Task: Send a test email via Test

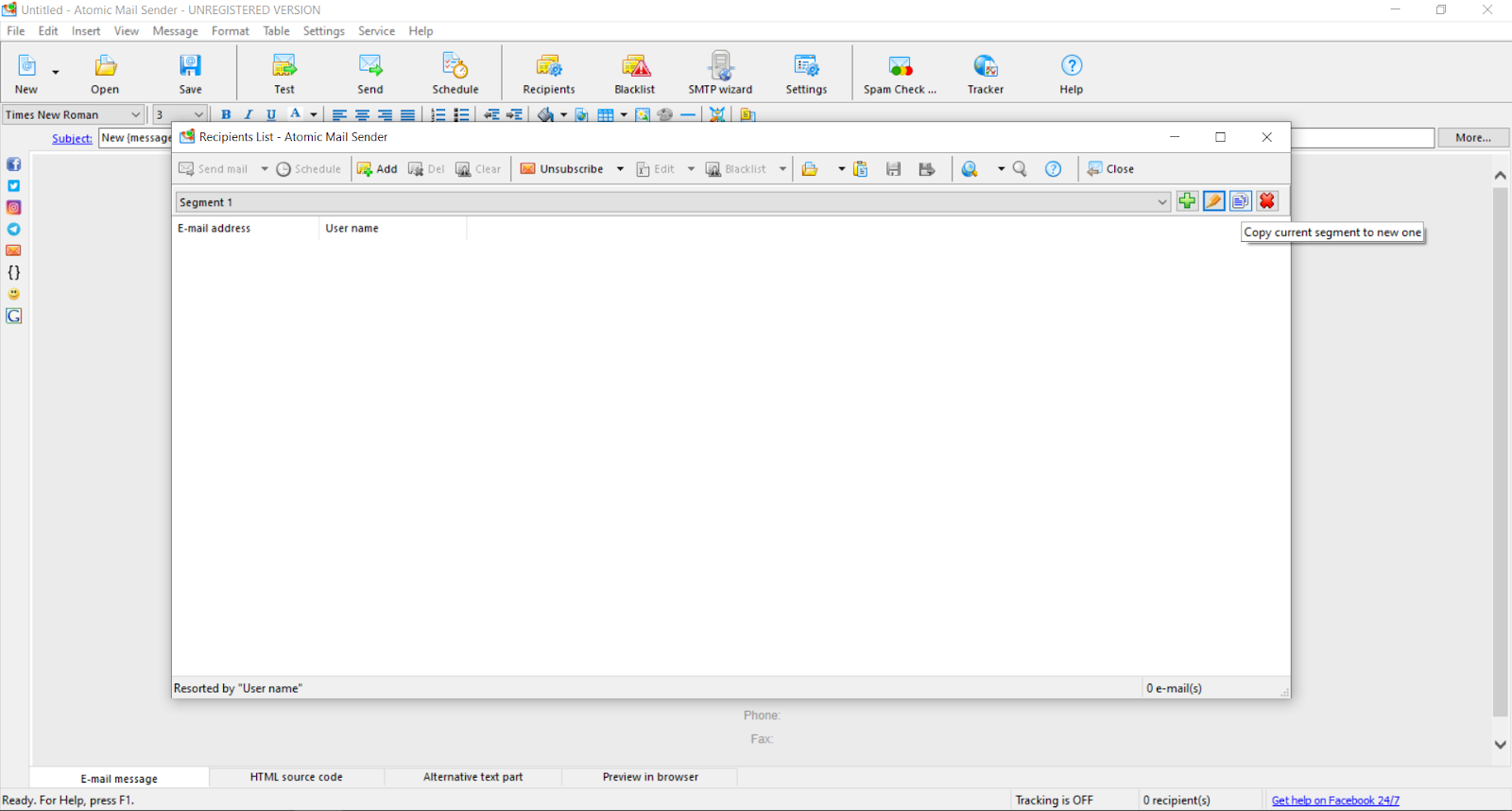Action: (284, 74)
